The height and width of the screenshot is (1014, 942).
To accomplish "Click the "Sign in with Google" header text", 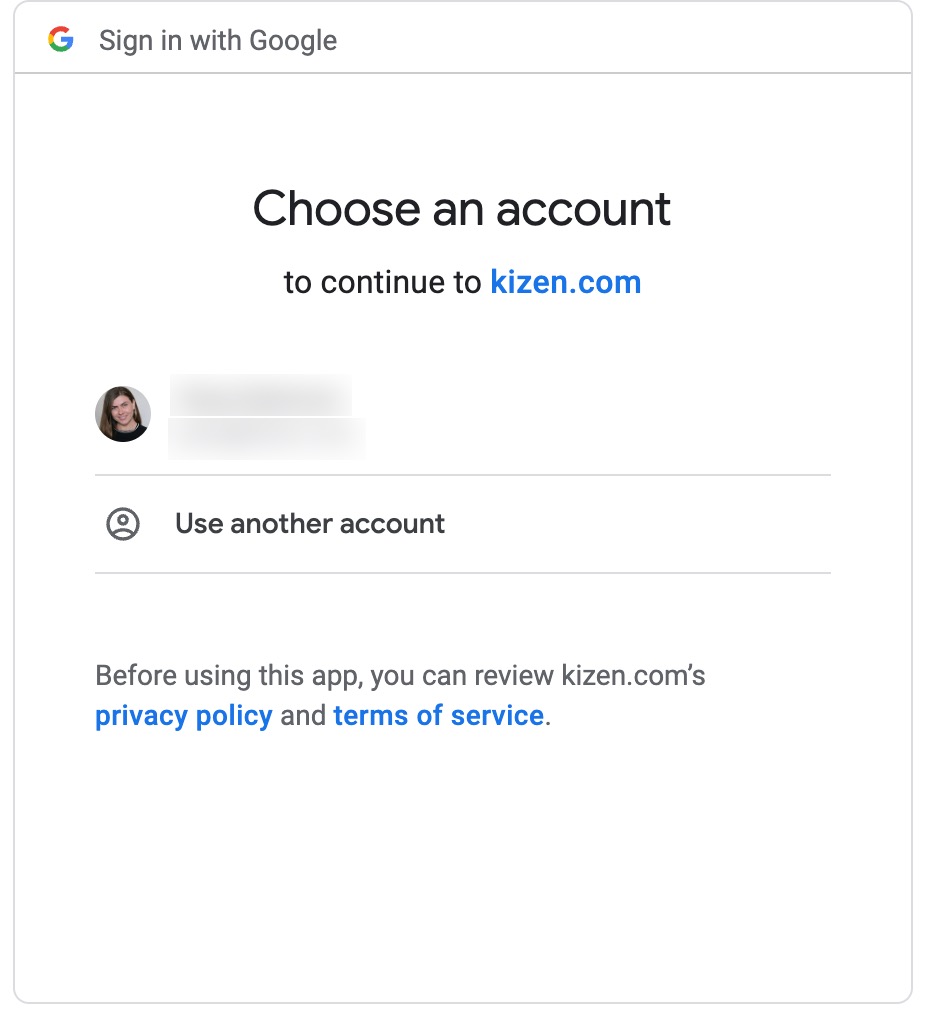I will point(218,41).
